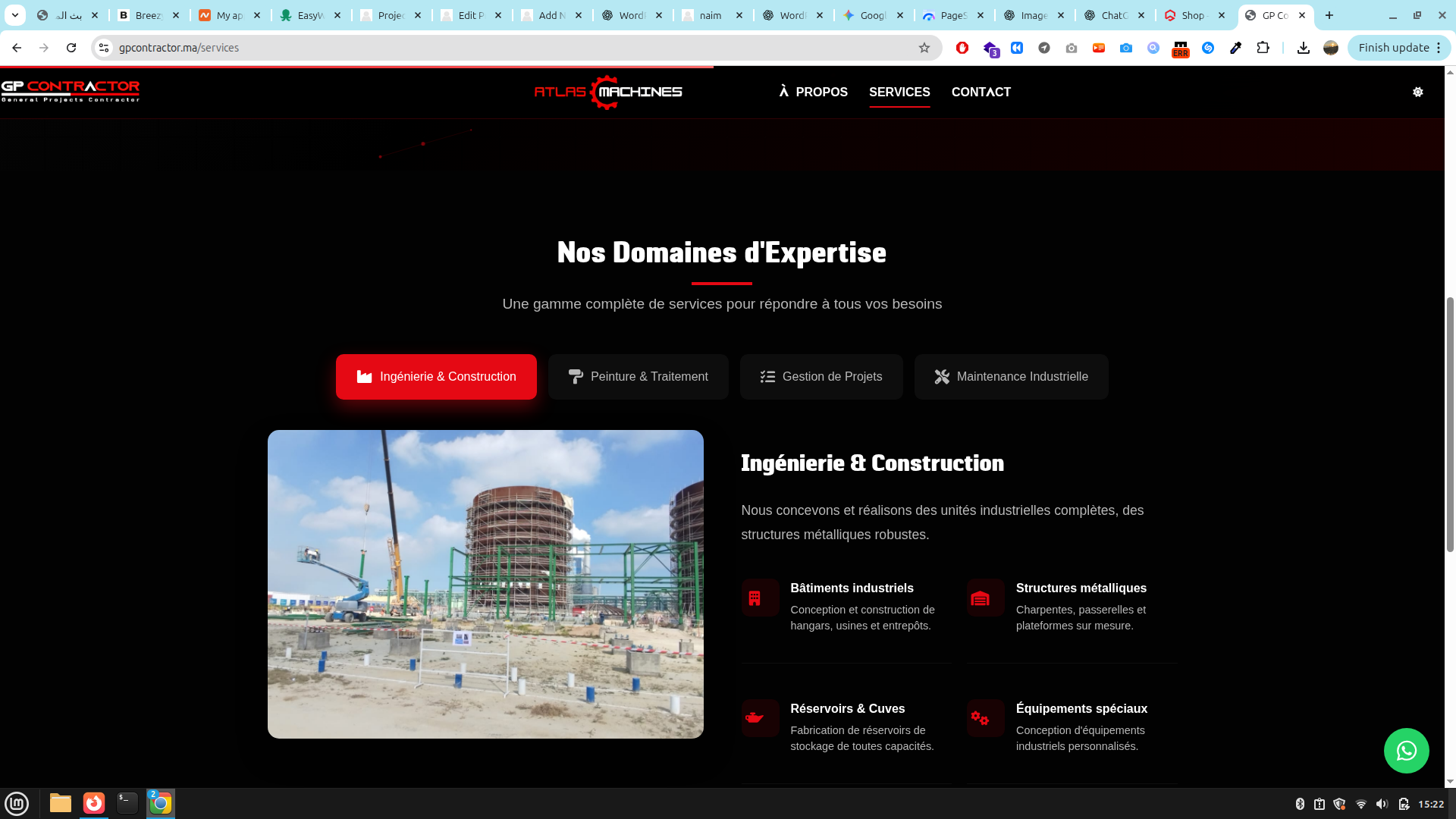Open the Chrome downloads icon
The width and height of the screenshot is (1456, 819).
(1303, 48)
